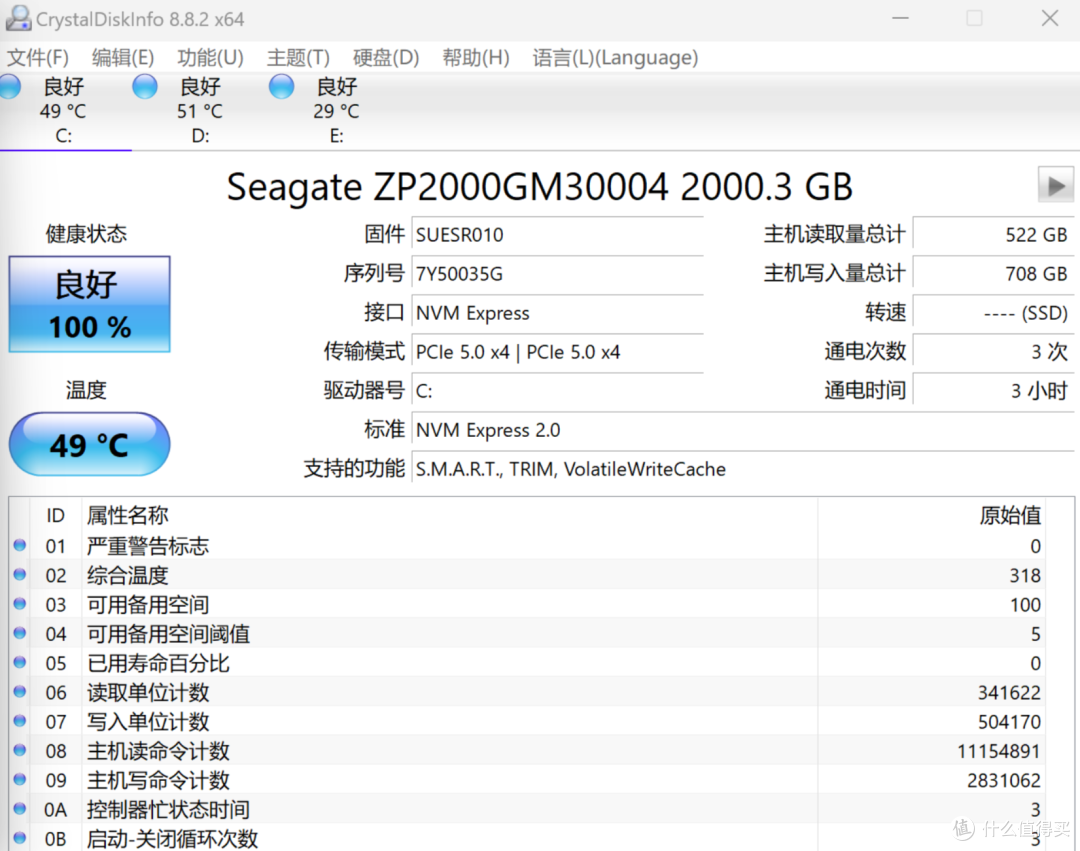Select row 01 严重警告标志
The height and width of the screenshot is (851, 1080).
tap(528, 546)
